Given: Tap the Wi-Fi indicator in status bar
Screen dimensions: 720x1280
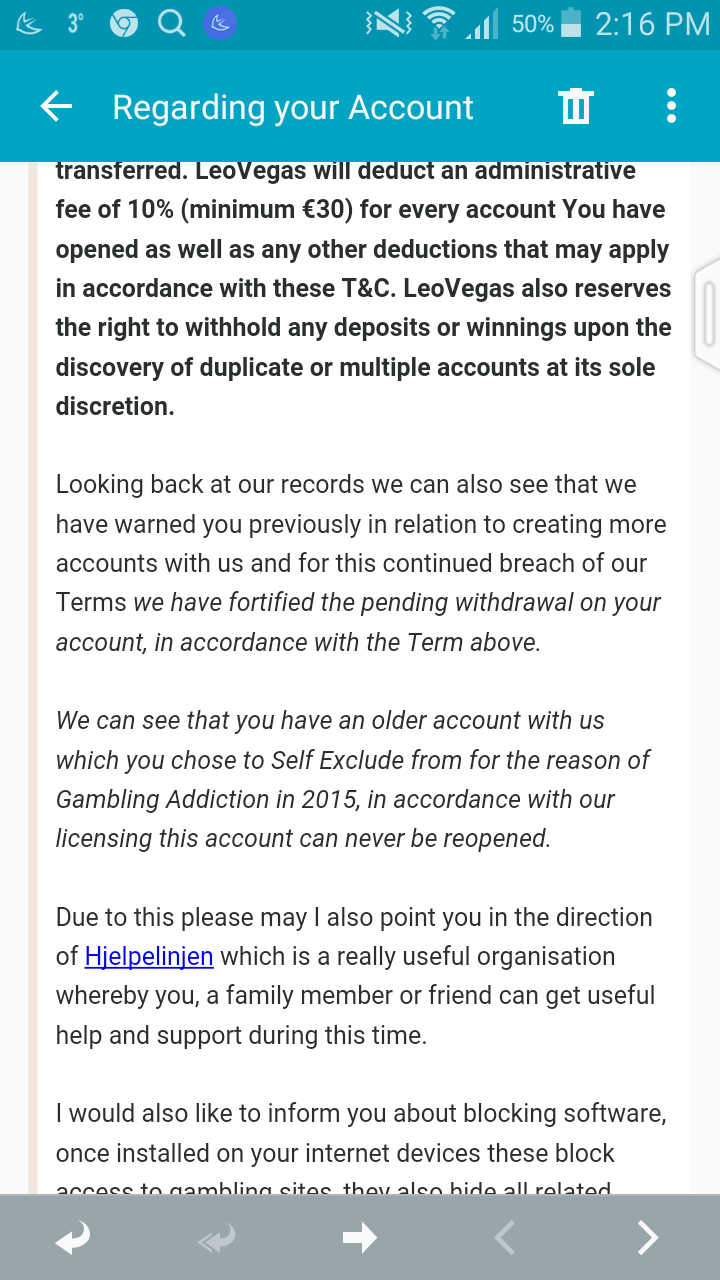Looking at the screenshot, I should point(438,24).
